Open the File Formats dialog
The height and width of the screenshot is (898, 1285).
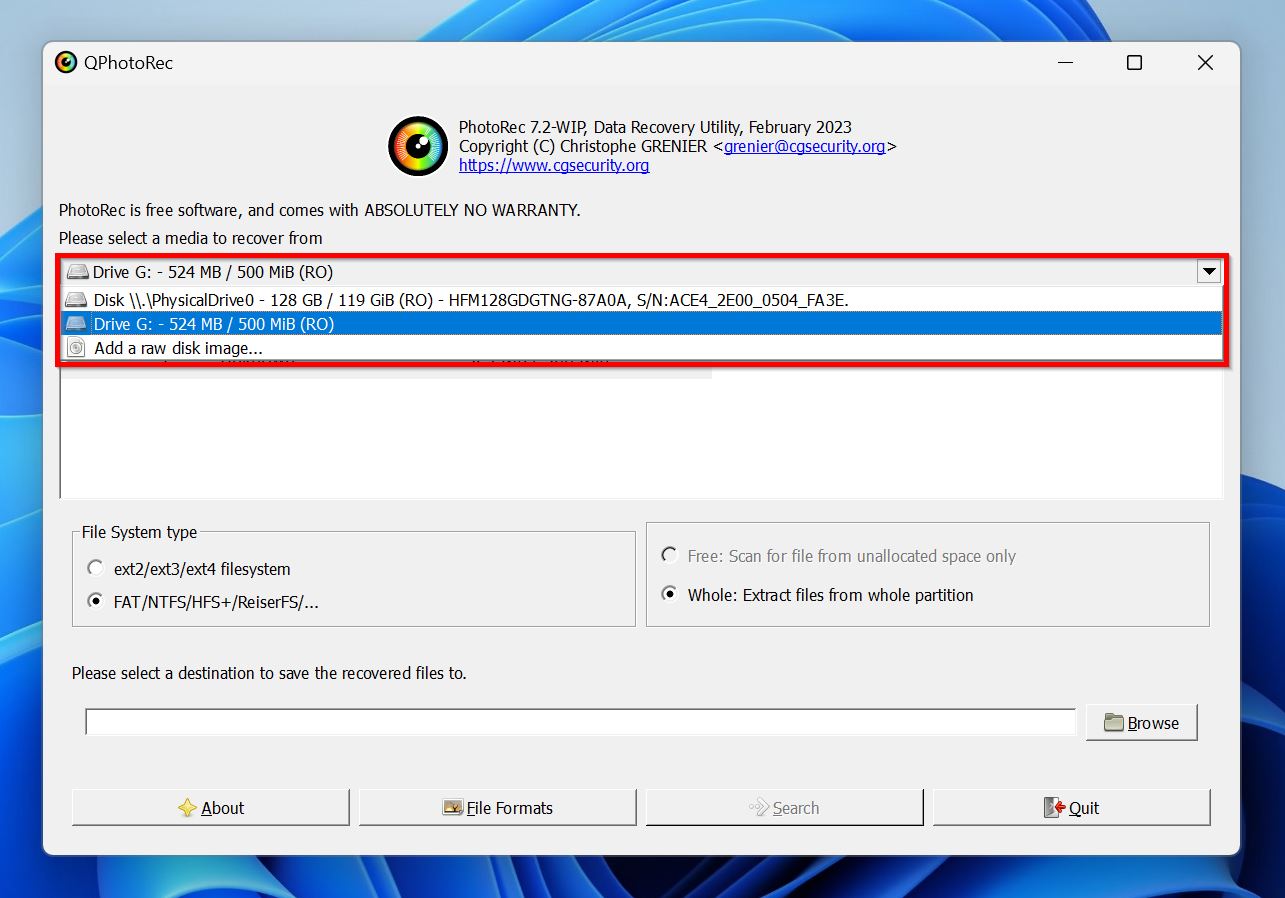tap(497, 807)
